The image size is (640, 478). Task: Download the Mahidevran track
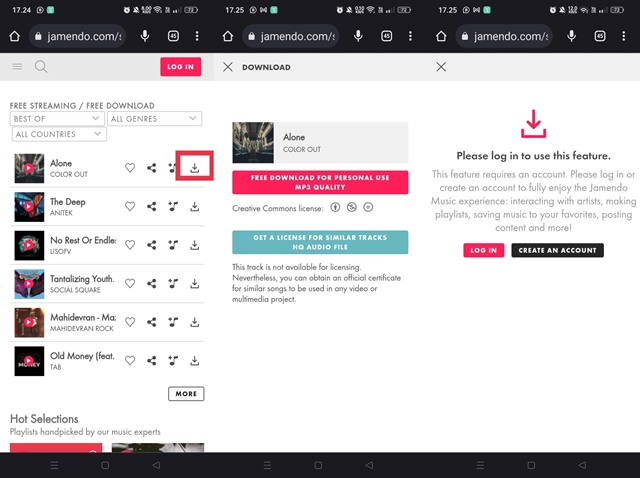pyautogui.click(x=195, y=322)
